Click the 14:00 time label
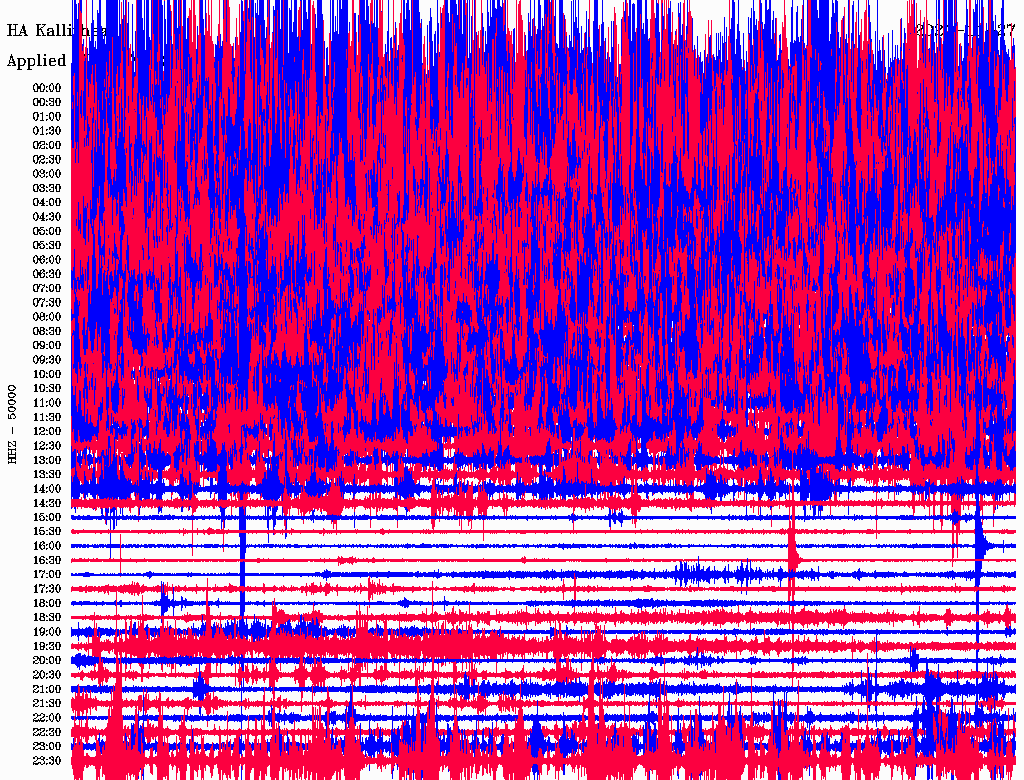The height and width of the screenshot is (780, 1024). pyautogui.click(x=47, y=489)
